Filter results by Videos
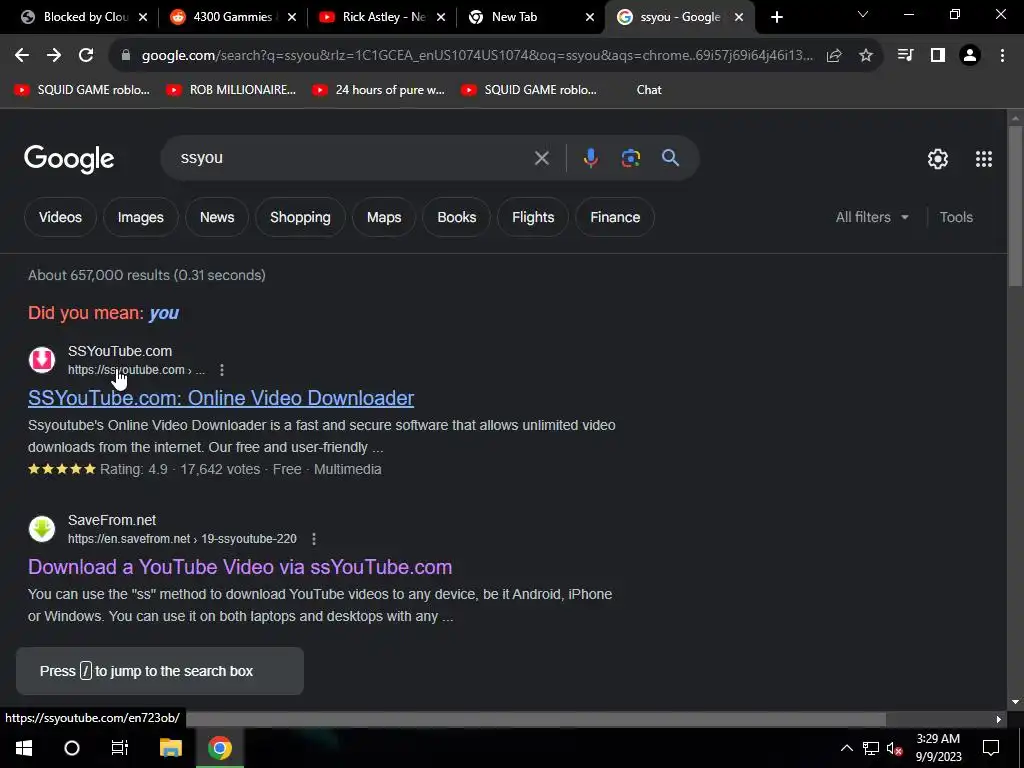Viewport: 1024px width, 768px height. [60, 217]
